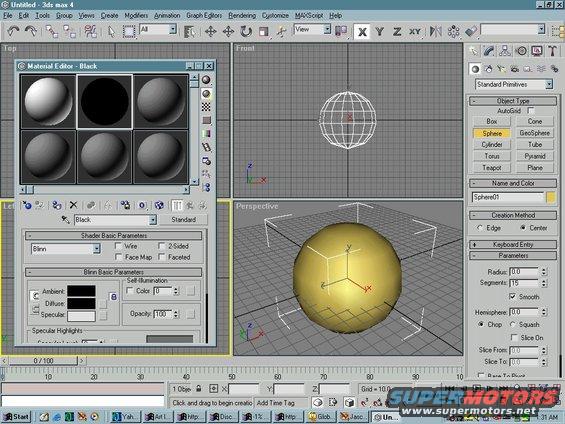Open the Animation menu
Viewport: 565px width, 424px height.
coord(167,15)
